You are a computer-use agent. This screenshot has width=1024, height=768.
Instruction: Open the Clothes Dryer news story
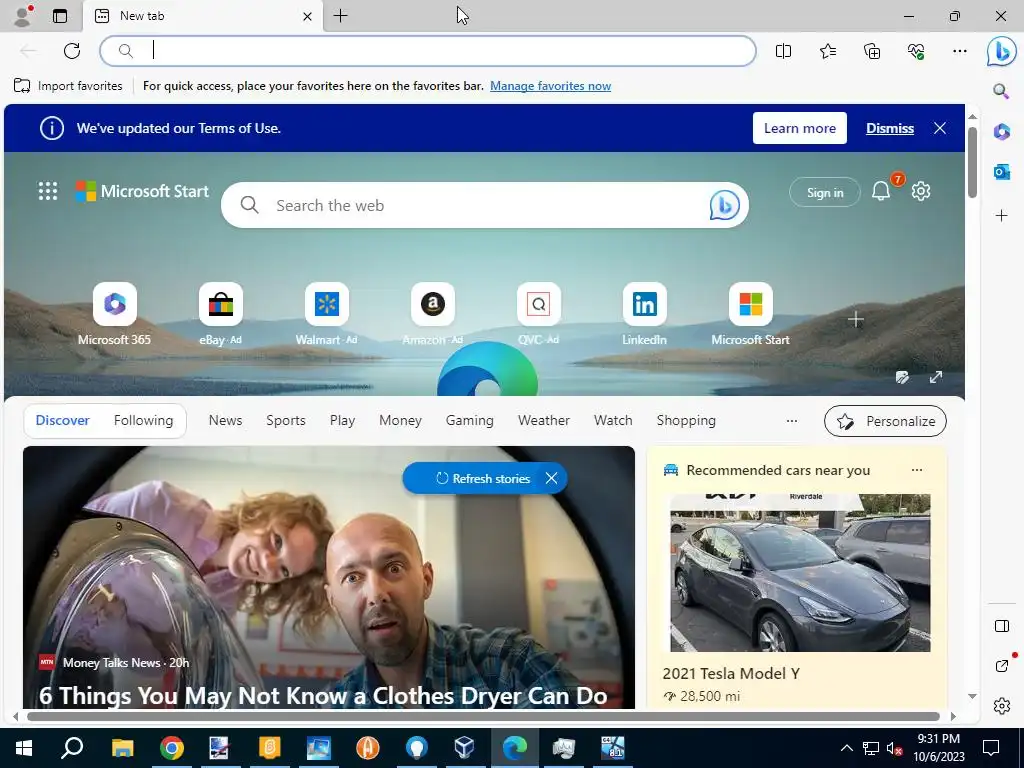pyautogui.click(x=323, y=696)
